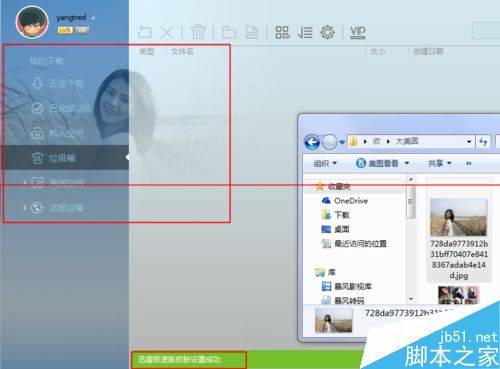
Task: Open 正在下载 in the sidebar
Action: (x=65, y=83)
